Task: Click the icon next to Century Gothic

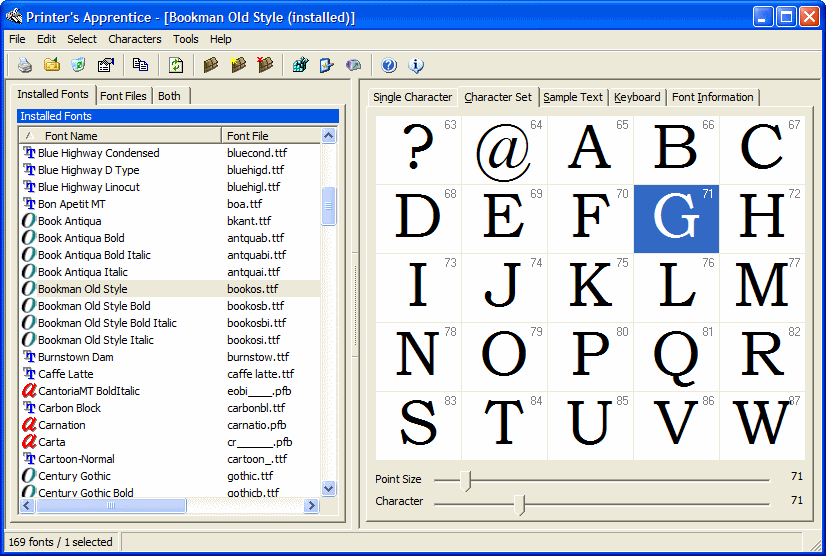Action: coord(29,476)
